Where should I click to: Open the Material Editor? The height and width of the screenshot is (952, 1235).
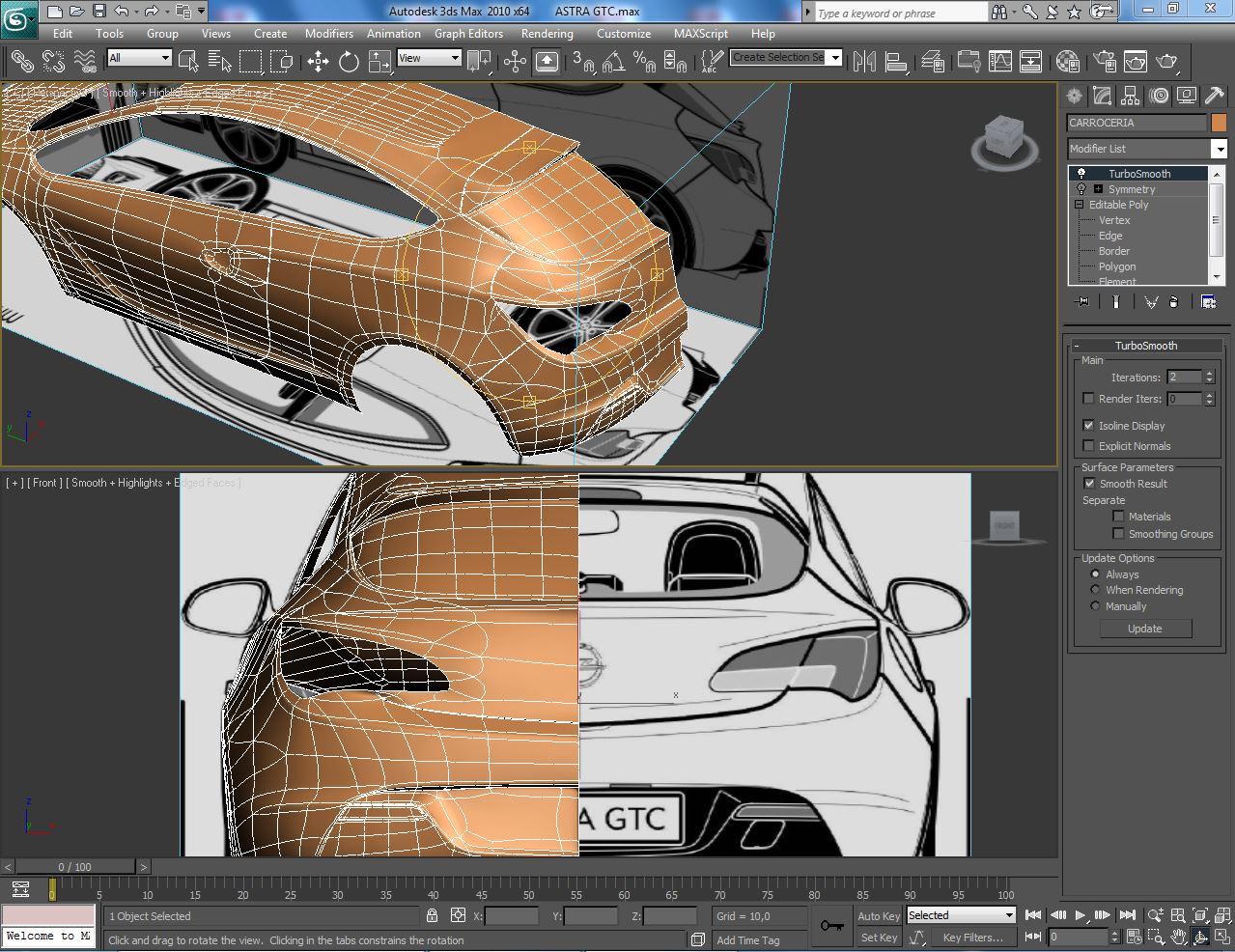[1067, 62]
